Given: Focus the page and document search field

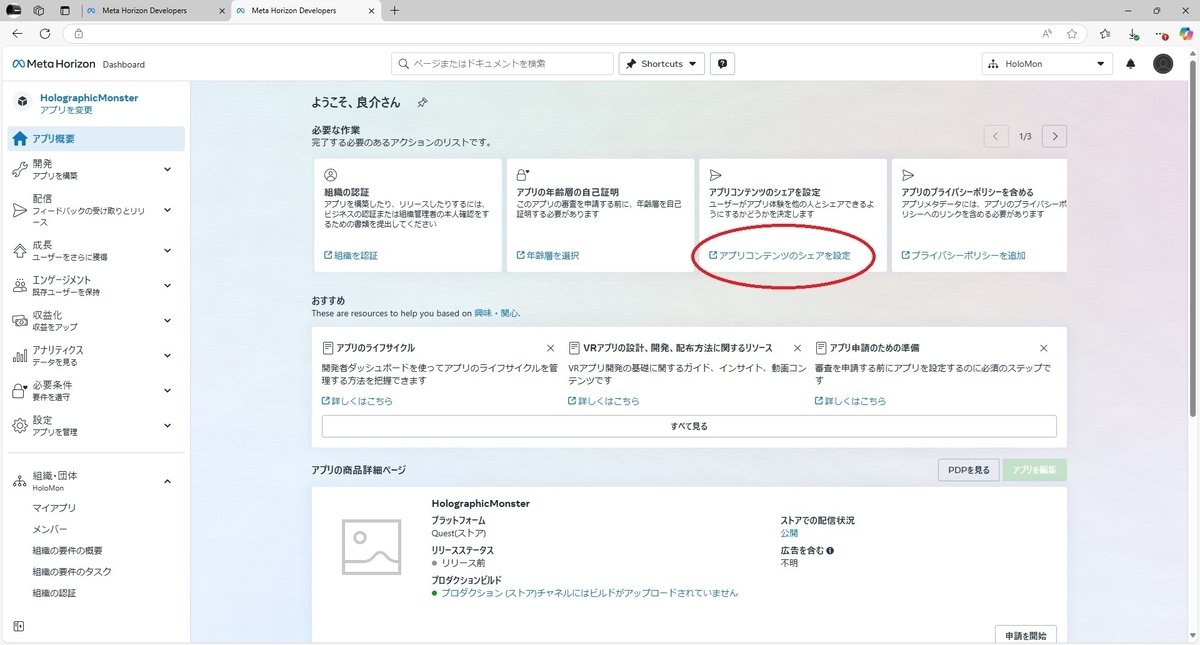Looking at the screenshot, I should [502, 64].
